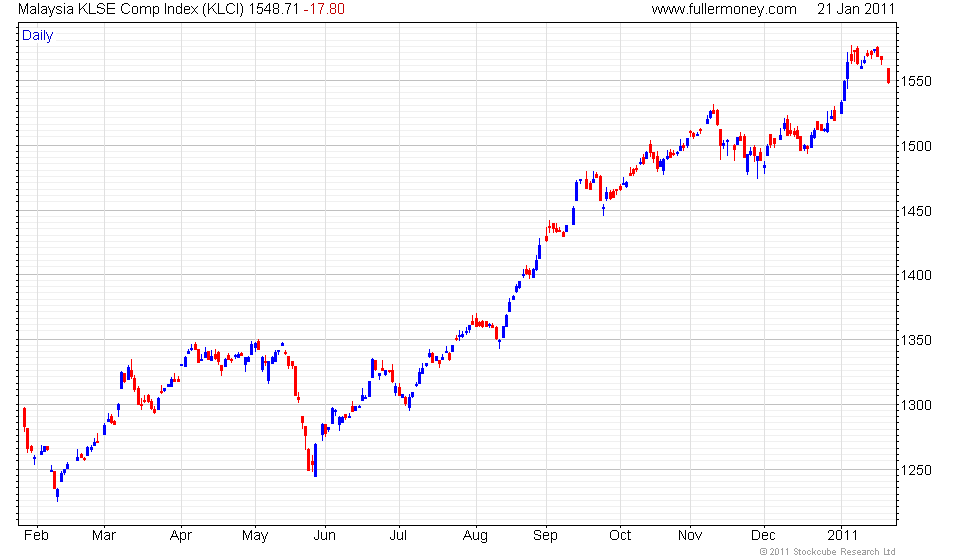The width and height of the screenshot is (980, 560).
Task: Click the Mar x-axis label
Action: coord(104,536)
